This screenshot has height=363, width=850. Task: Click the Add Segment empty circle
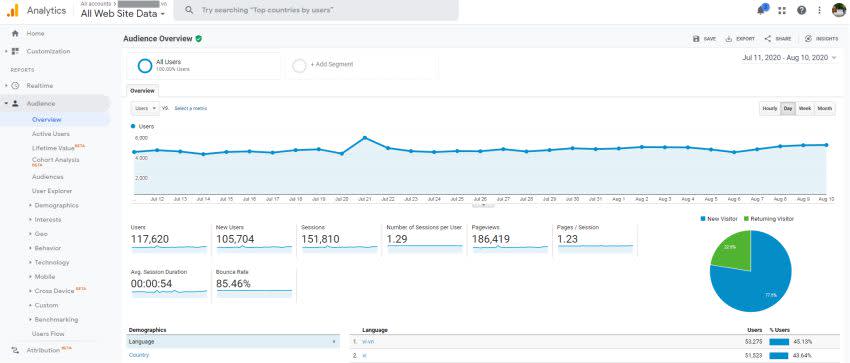point(299,66)
